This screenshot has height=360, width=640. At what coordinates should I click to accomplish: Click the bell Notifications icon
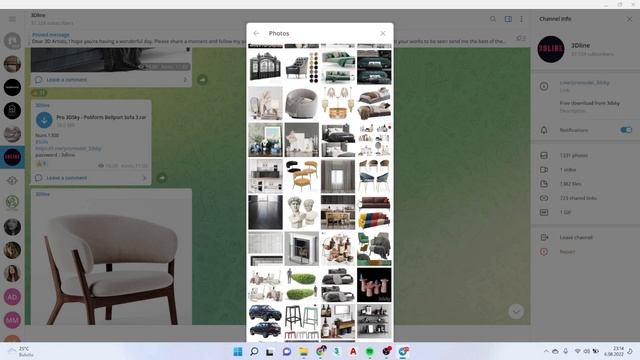click(x=544, y=130)
